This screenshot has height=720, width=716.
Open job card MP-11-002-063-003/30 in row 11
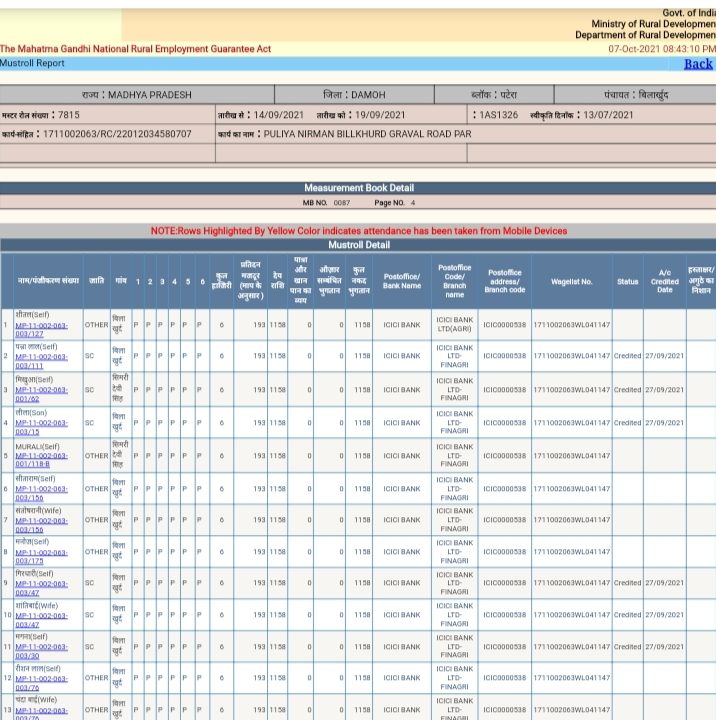point(41,651)
